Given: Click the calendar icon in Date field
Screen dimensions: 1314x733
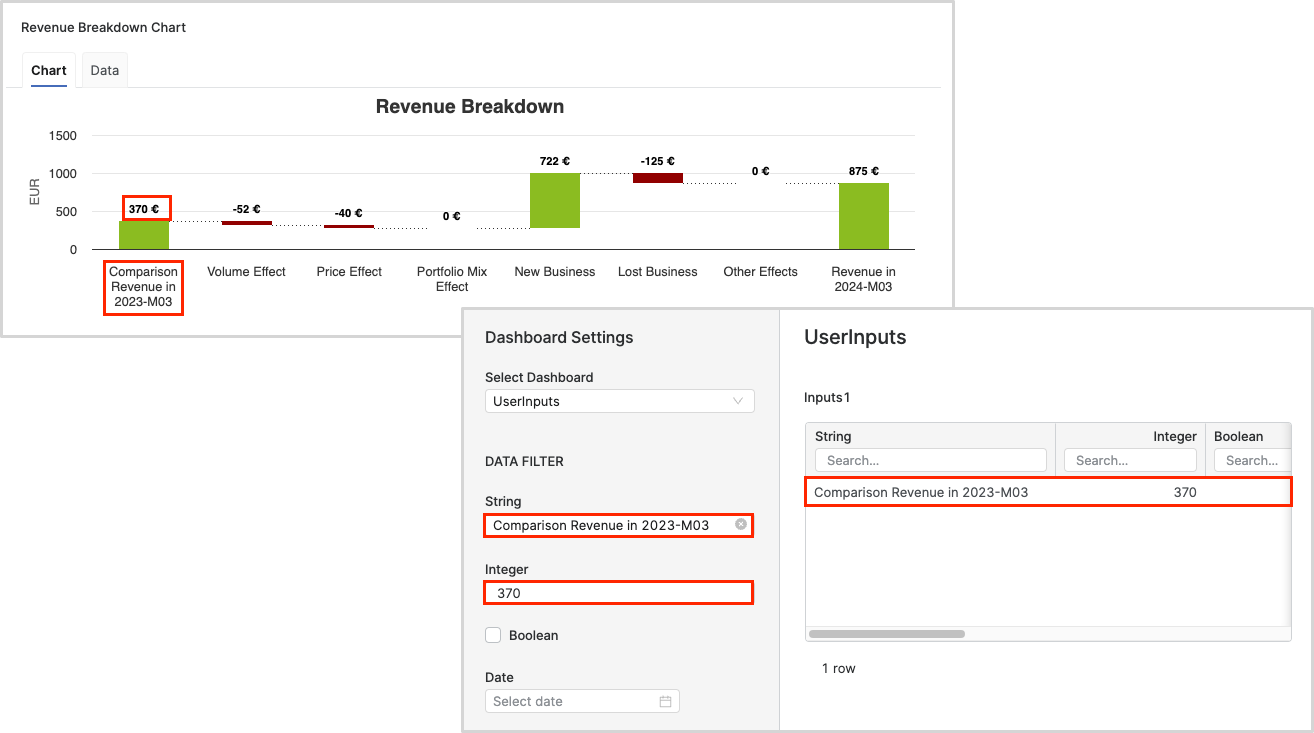Looking at the screenshot, I should pos(665,701).
